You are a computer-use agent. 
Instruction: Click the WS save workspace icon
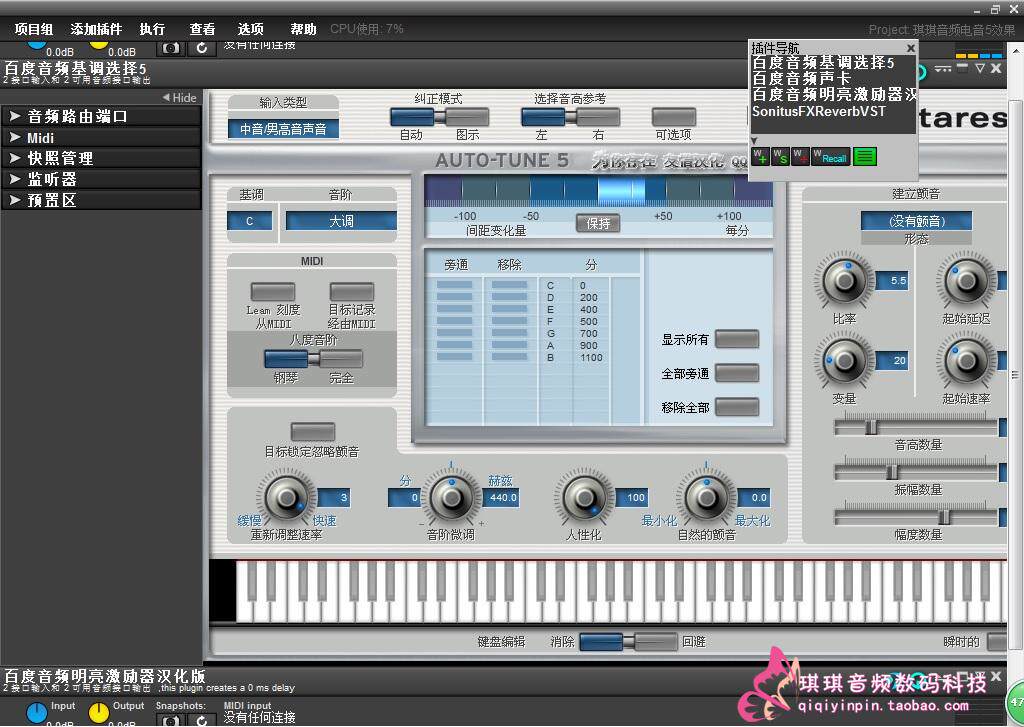coord(780,157)
